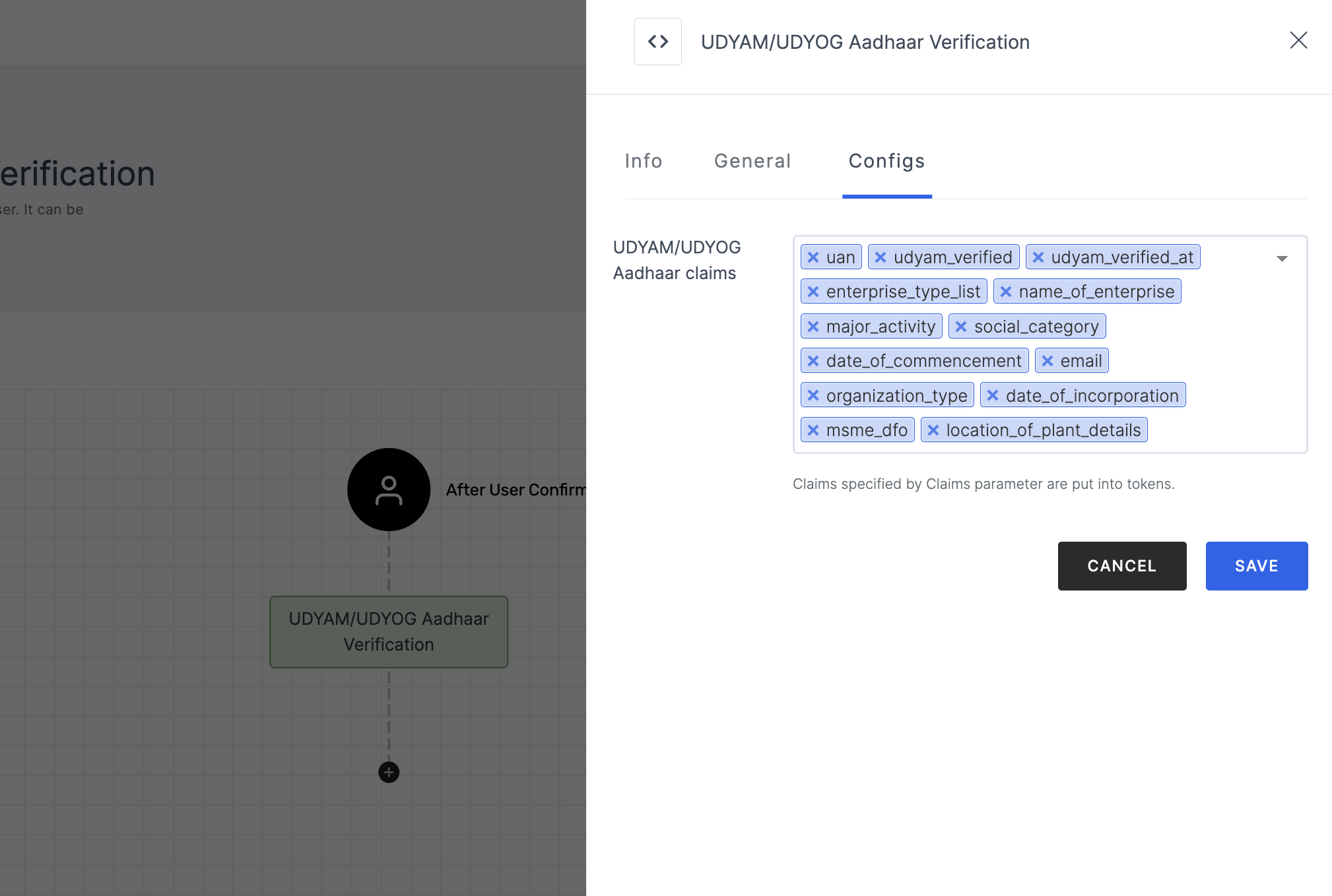
Task: Click the 'organization_type' tag text
Action: tap(896, 395)
